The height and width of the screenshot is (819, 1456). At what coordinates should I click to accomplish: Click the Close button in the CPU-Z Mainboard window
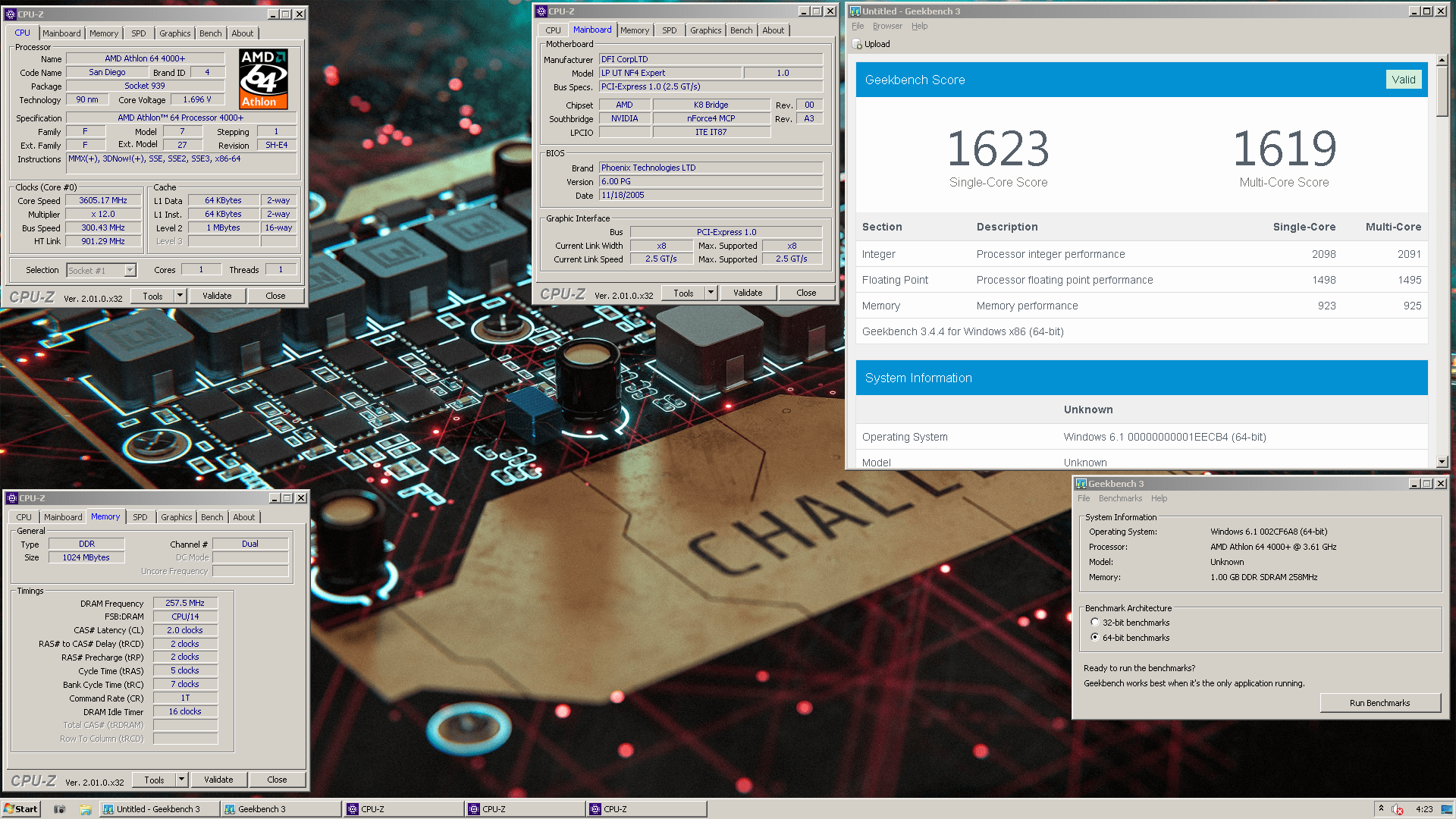(x=806, y=293)
